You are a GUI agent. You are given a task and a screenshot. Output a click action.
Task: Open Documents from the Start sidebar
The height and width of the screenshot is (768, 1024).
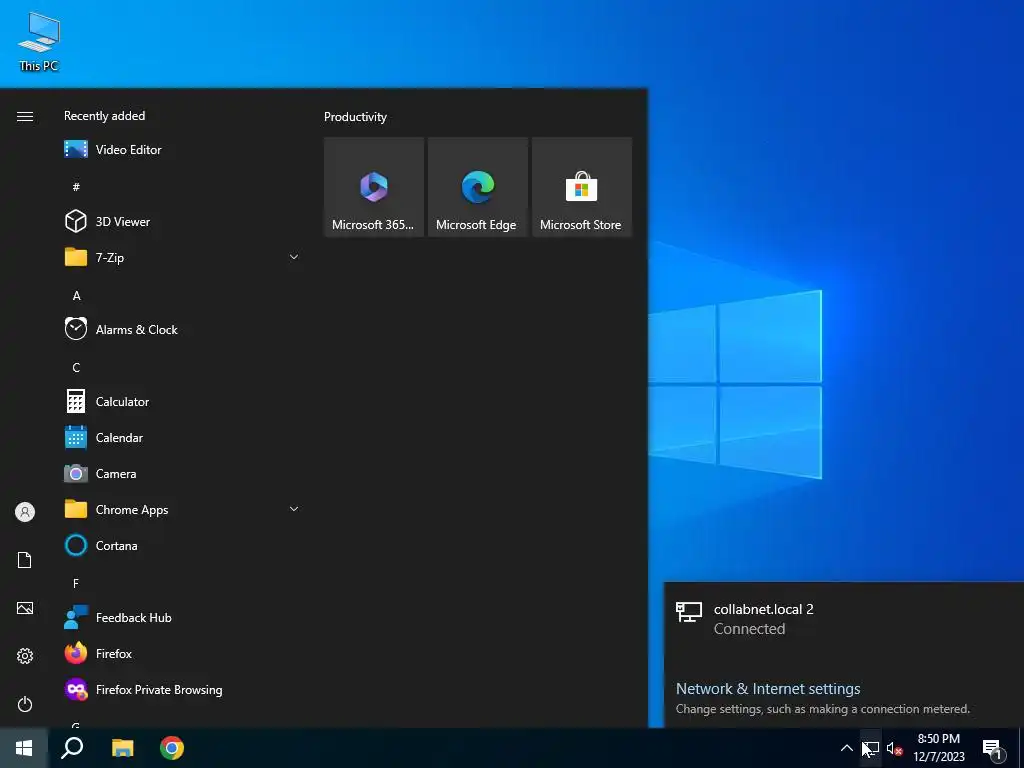coord(25,560)
